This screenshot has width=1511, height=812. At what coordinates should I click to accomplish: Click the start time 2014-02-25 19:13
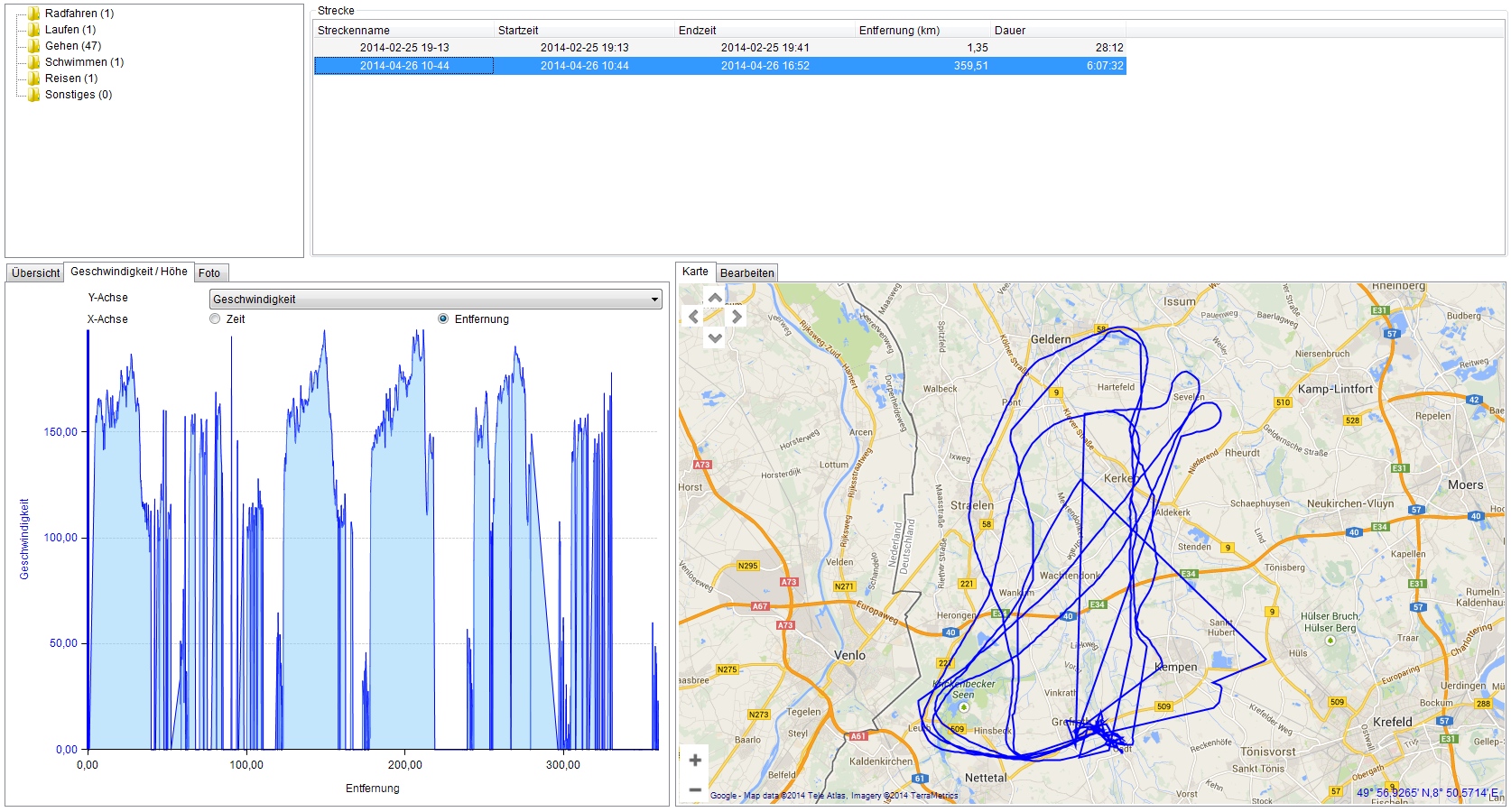click(x=585, y=48)
